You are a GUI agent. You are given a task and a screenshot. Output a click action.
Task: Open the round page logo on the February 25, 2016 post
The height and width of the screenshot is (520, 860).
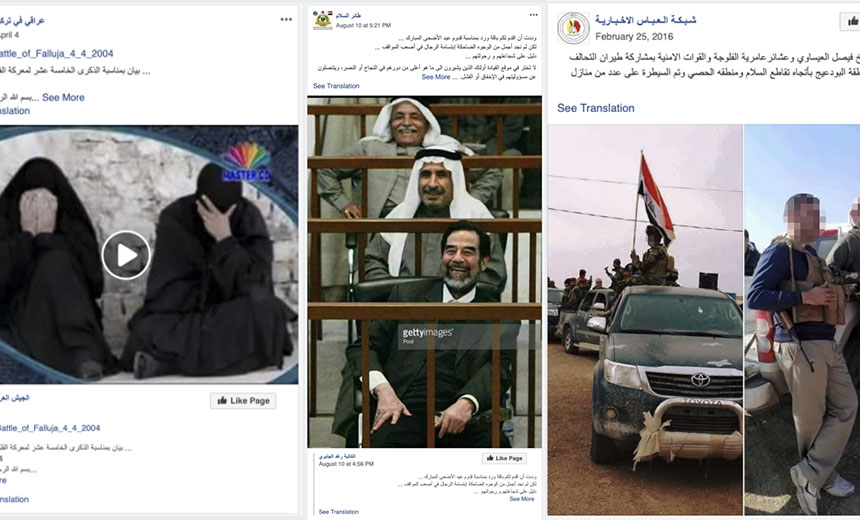573,28
